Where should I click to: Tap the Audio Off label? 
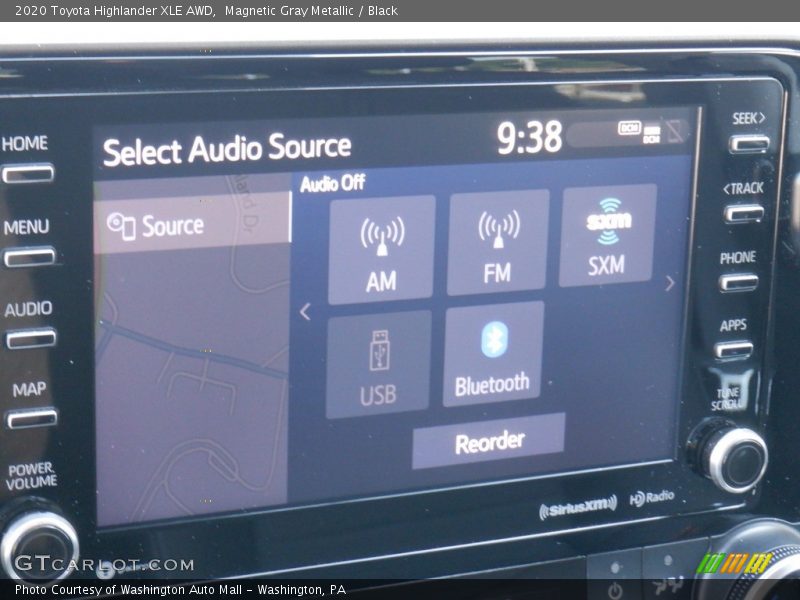333,183
